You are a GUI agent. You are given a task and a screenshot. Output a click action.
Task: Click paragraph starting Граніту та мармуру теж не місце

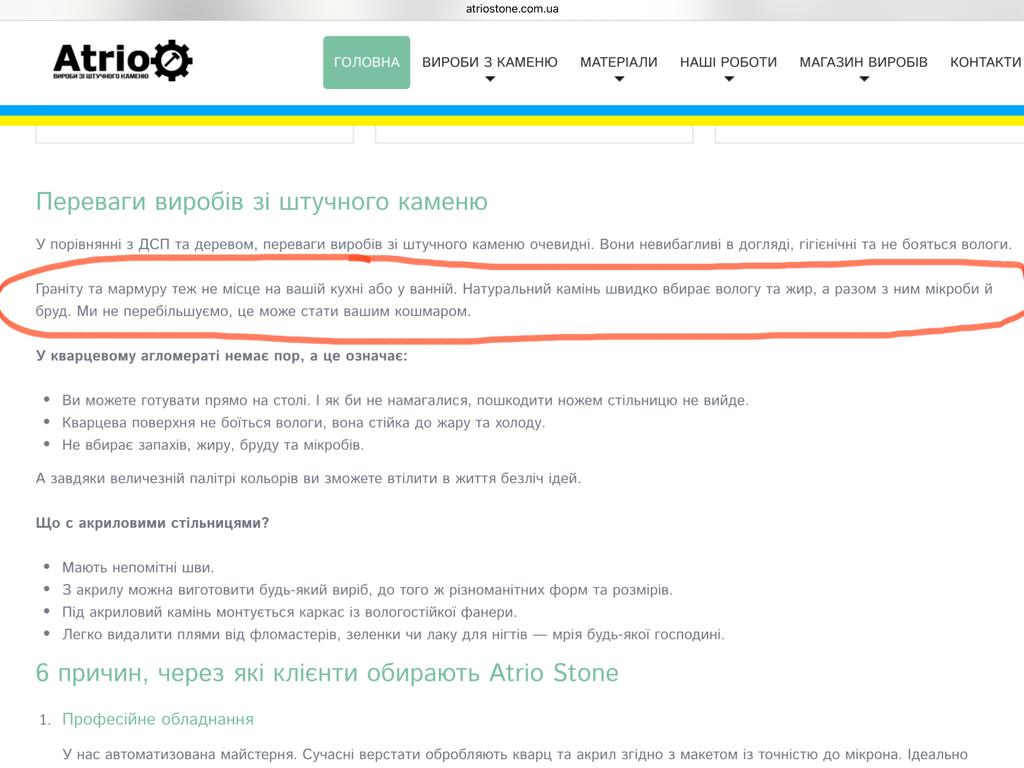pyautogui.click(x=514, y=300)
